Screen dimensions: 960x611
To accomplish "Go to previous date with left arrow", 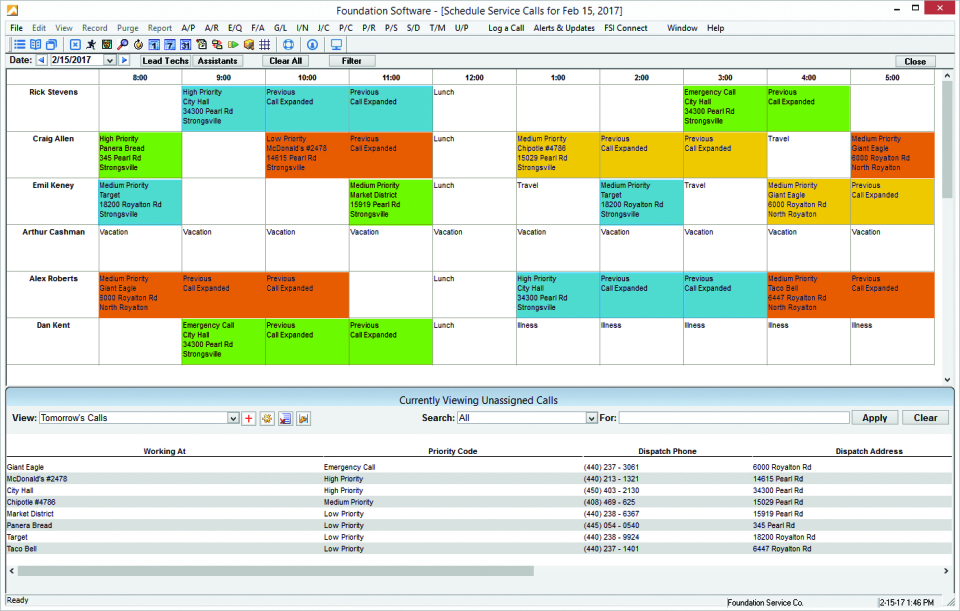I will click(x=42, y=60).
